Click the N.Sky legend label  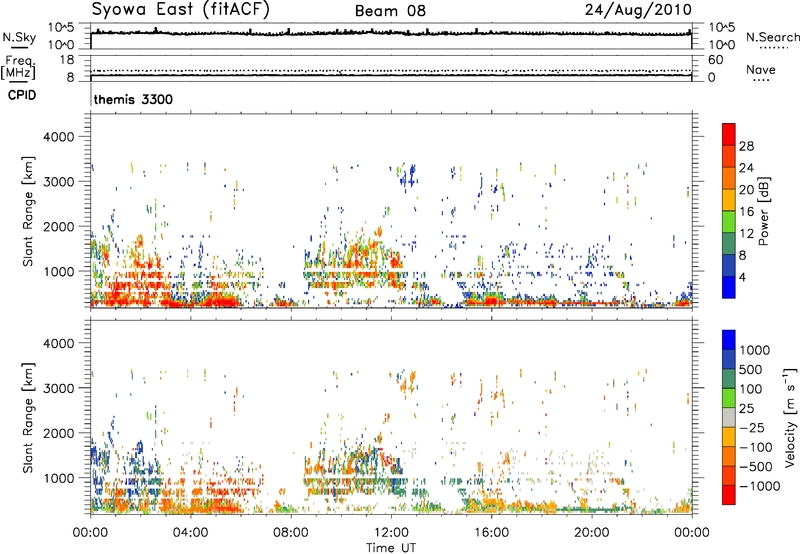click(19, 37)
